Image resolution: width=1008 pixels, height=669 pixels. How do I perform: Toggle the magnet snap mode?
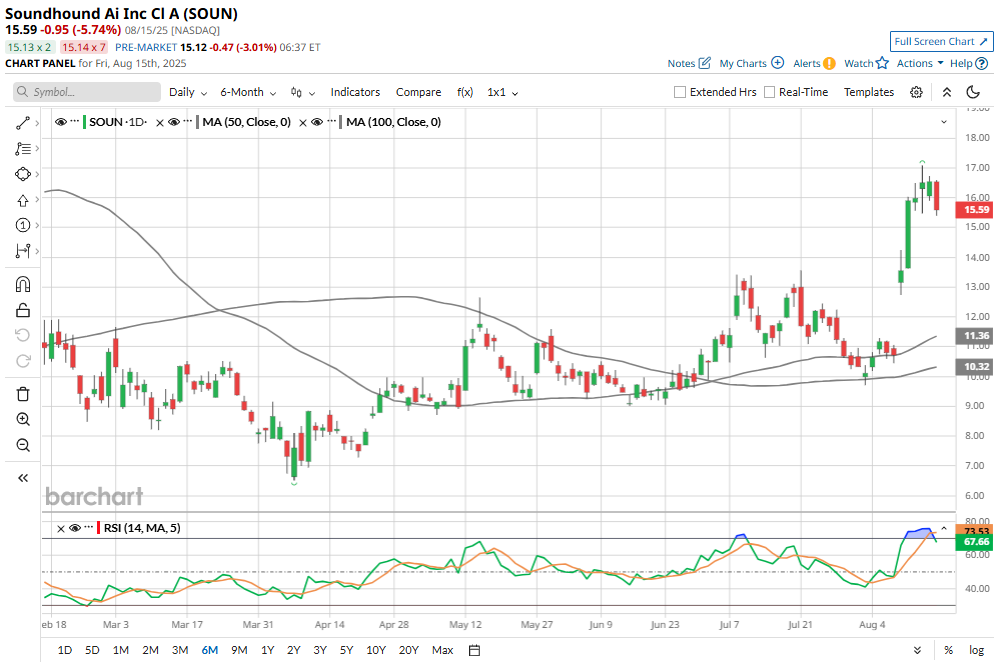(x=23, y=284)
